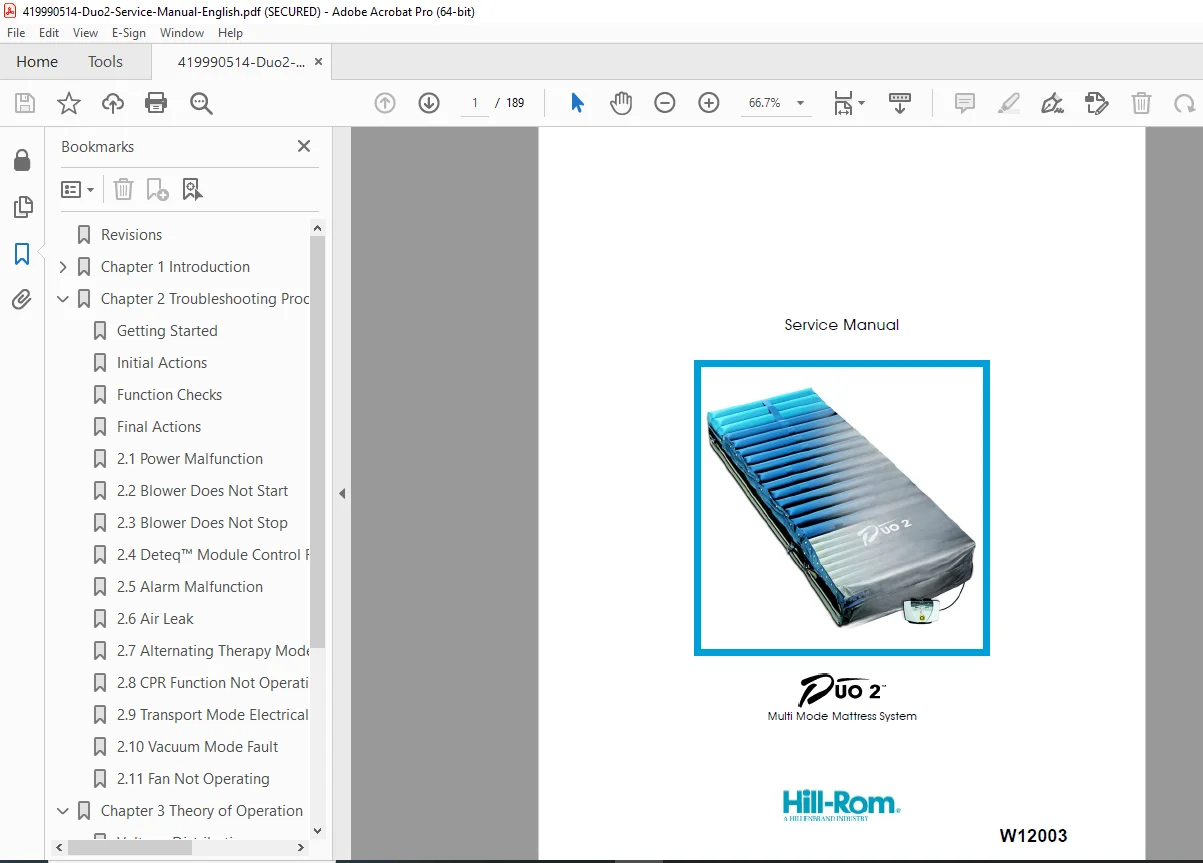Open Final Actions bookmark
The height and width of the screenshot is (863, 1203).
coord(159,427)
